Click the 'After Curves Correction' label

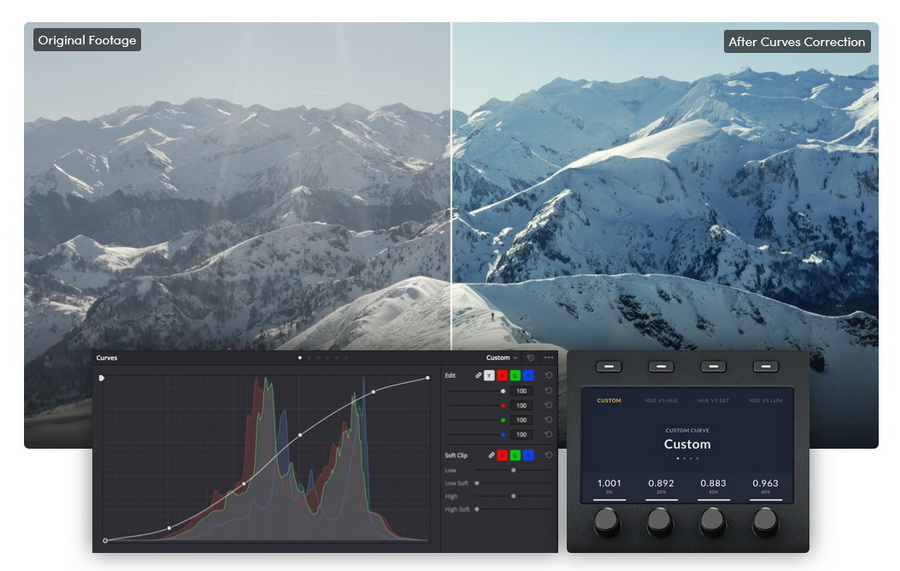point(797,42)
